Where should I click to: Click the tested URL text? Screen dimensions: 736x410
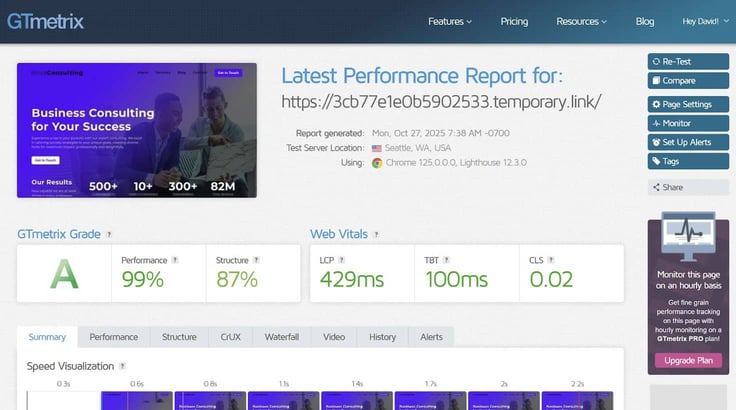tap(441, 102)
